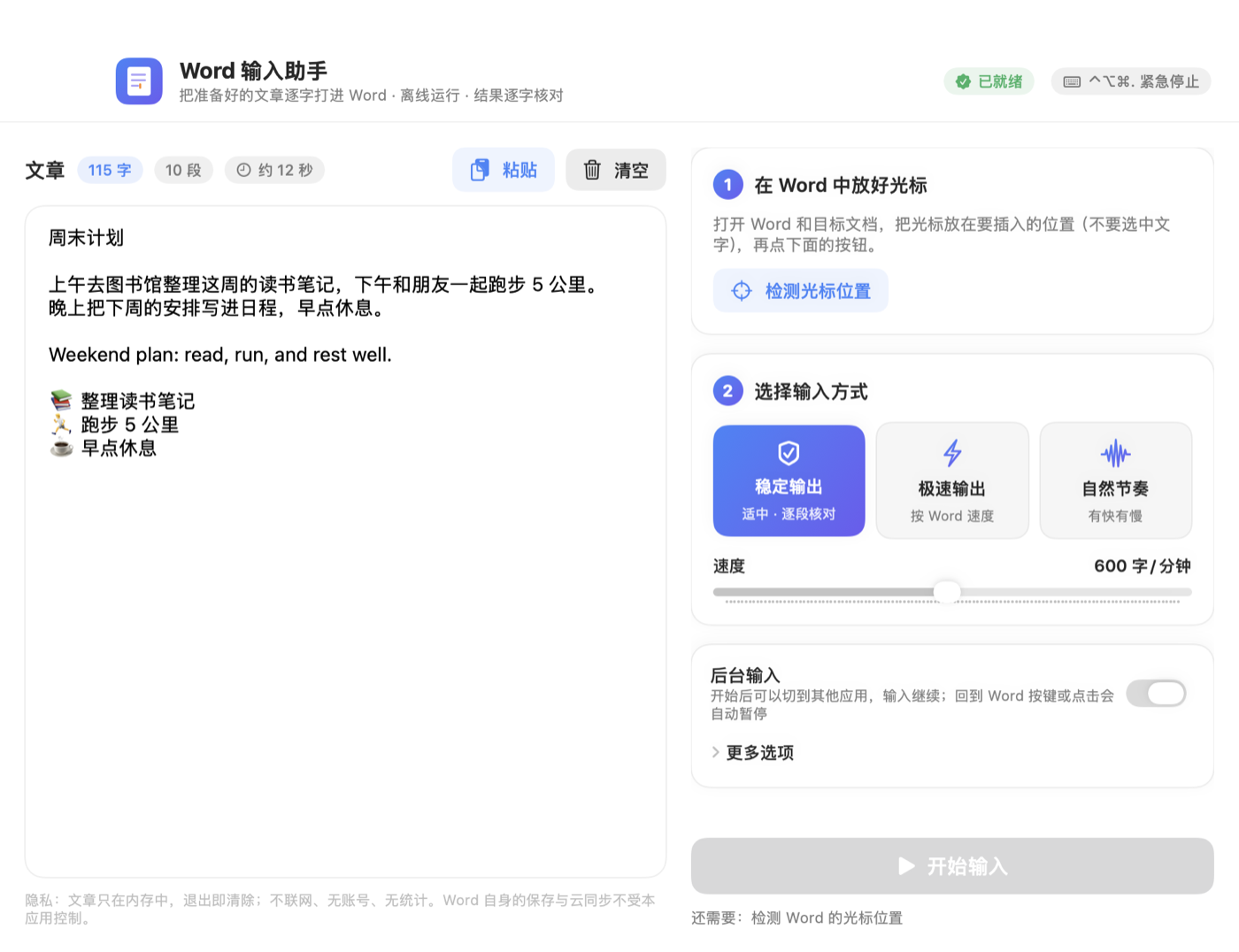Click the 已就绪 status badge text
Image resolution: width=1239 pixels, height=952 pixels.
click(1000, 81)
